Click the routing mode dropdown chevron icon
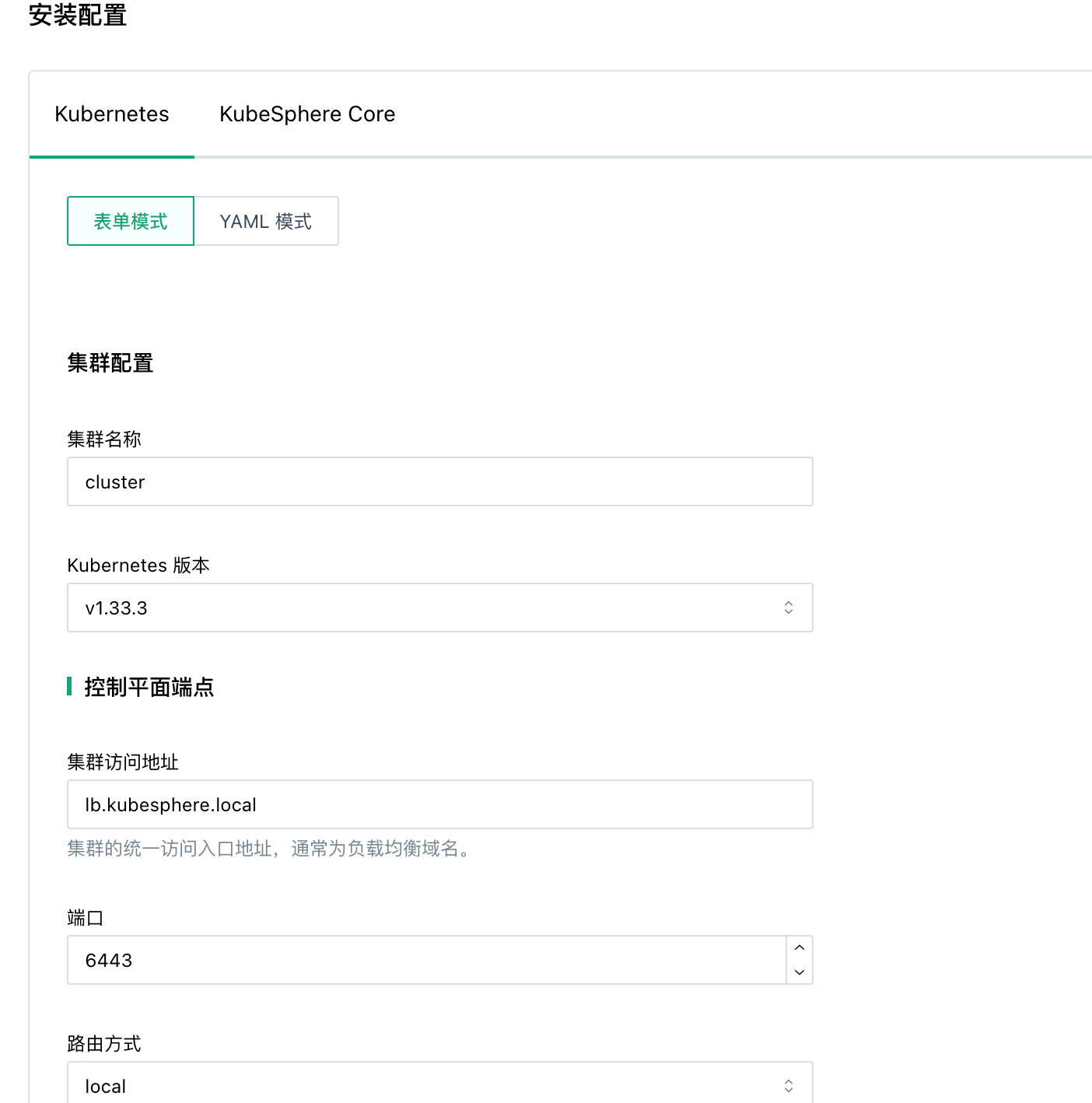Viewport: 1092px width, 1103px height. pos(789,1084)
